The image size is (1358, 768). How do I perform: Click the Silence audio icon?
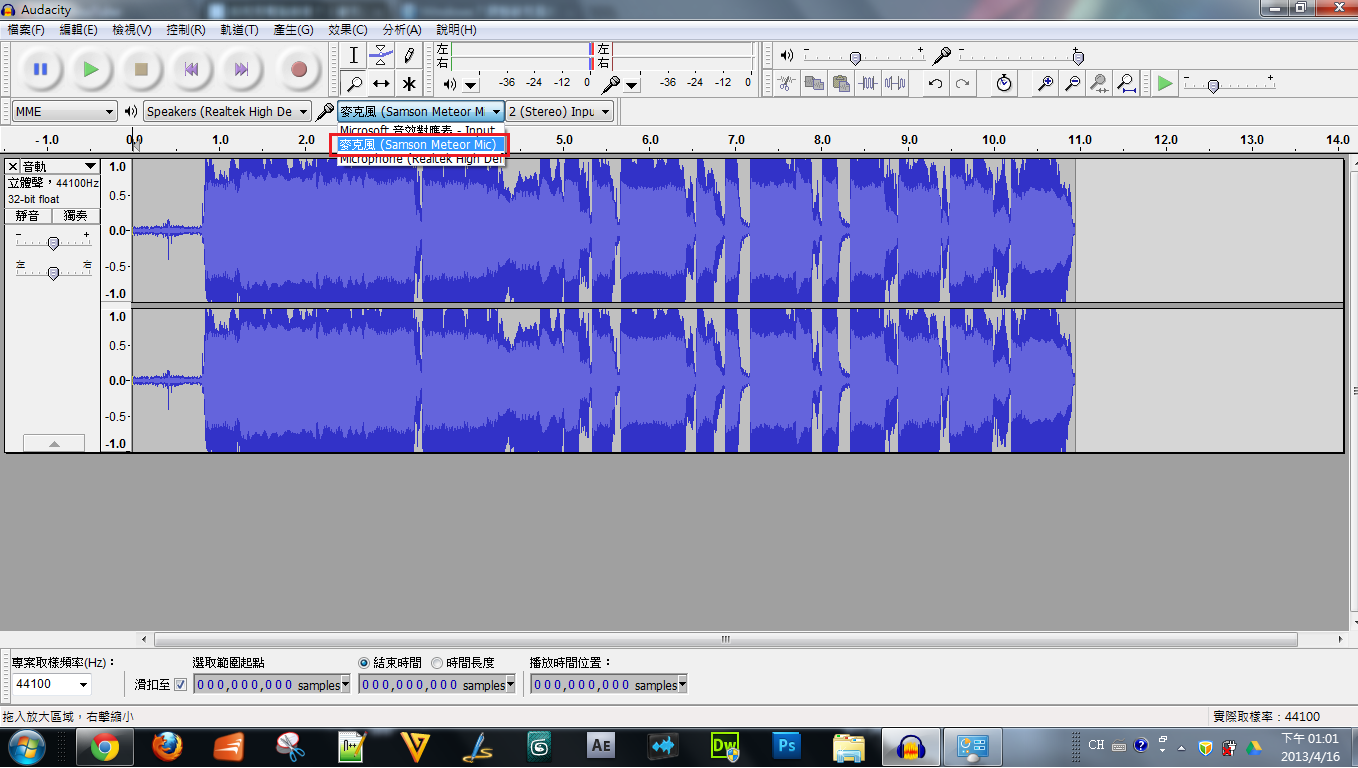tap(895, 84)
